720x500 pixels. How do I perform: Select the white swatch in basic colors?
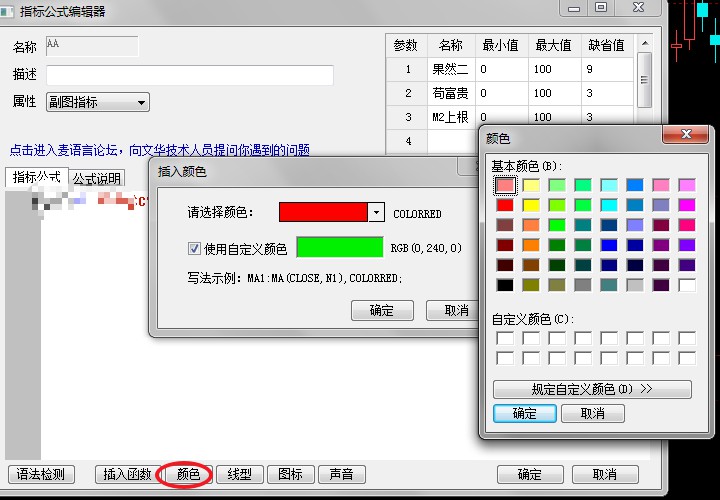(x=686, y=285)
